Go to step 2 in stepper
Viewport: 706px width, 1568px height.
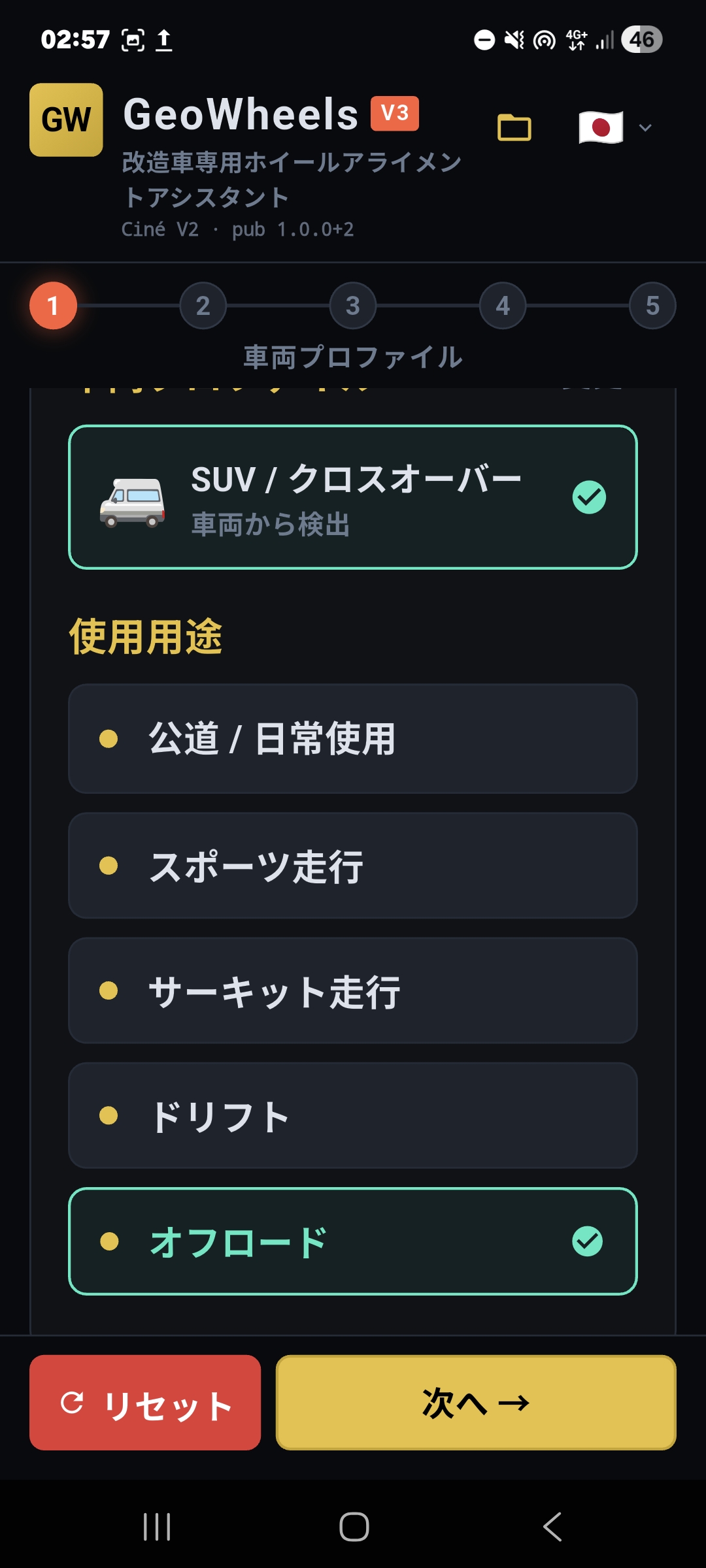203,306
